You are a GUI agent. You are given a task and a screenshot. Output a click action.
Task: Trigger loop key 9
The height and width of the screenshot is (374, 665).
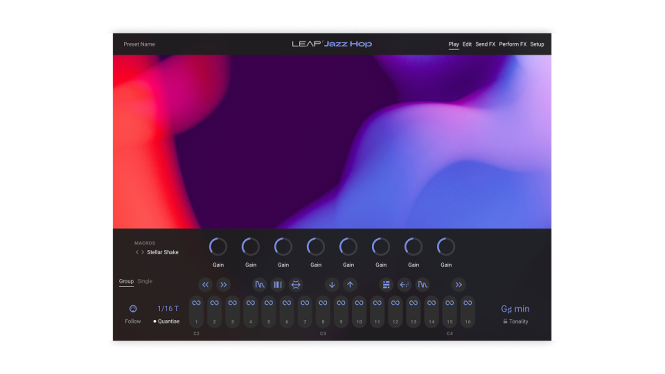pyautogui.click(x=341, y=312)
